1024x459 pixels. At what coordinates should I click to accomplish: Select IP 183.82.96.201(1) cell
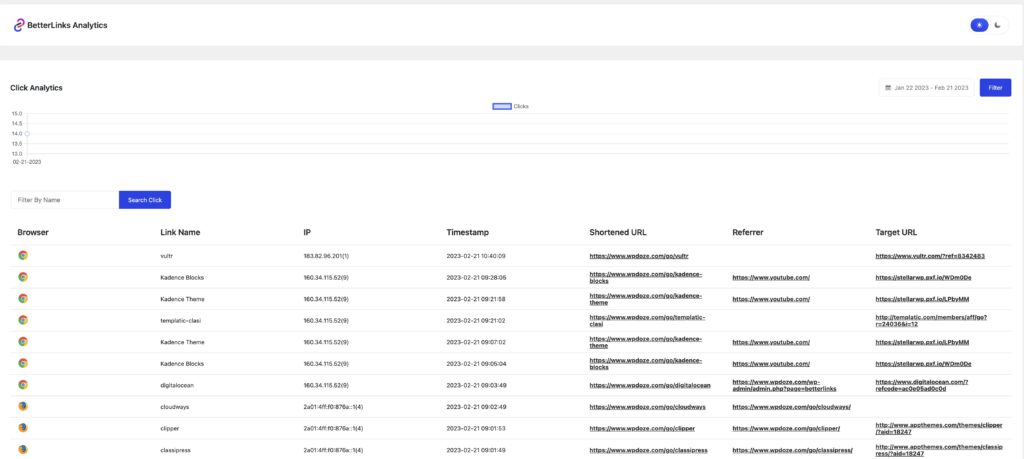tap(326, 256)
